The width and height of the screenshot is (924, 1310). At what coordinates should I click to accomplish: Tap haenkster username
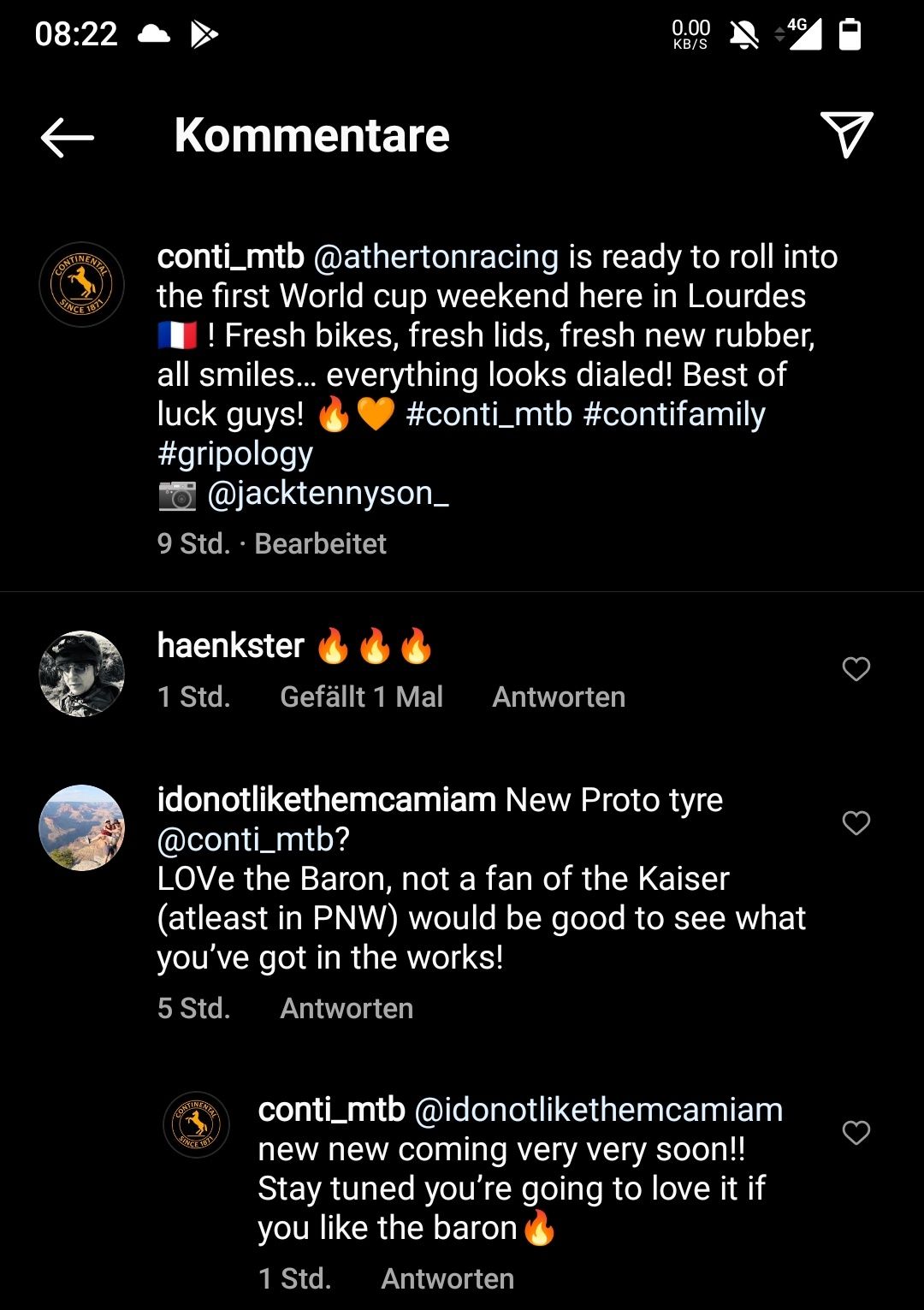tap(231, 645)
